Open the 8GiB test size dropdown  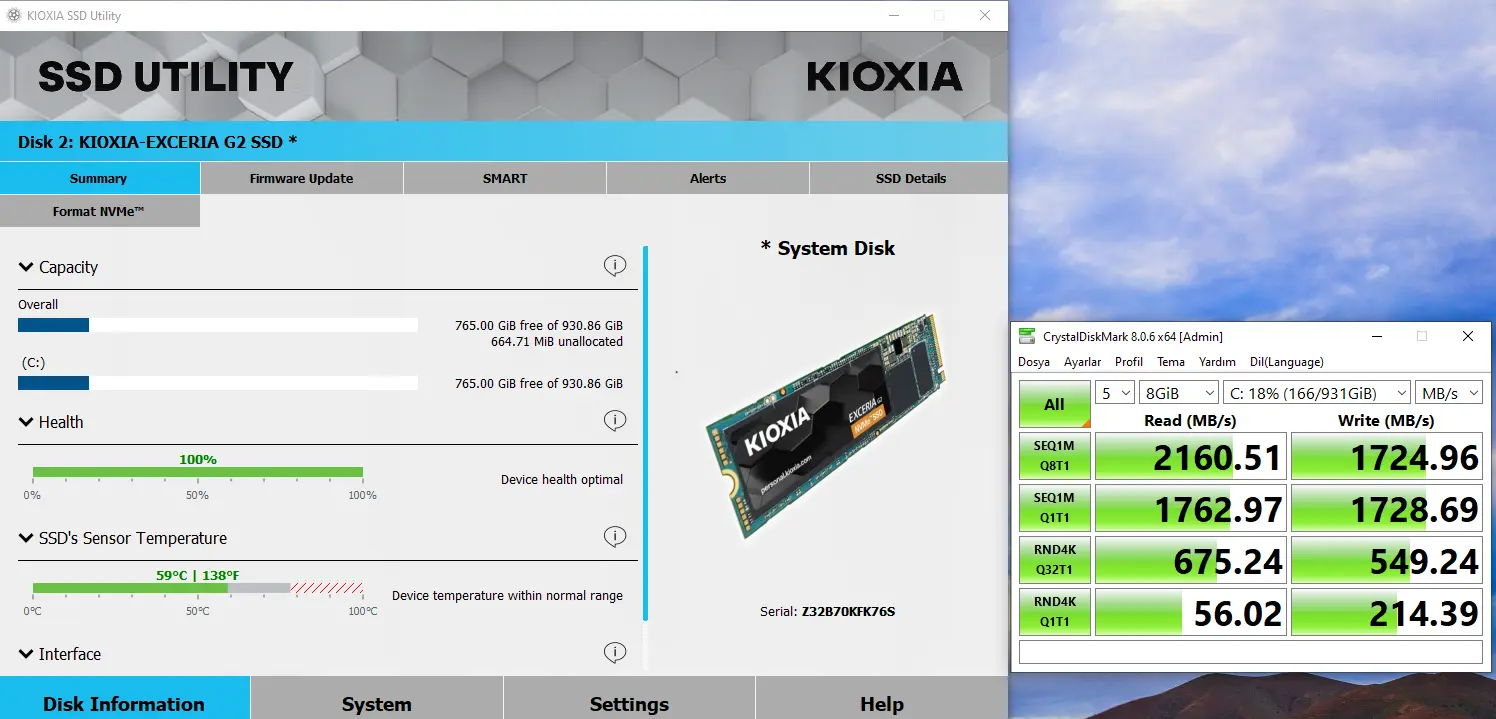[x=1179, y=393]
